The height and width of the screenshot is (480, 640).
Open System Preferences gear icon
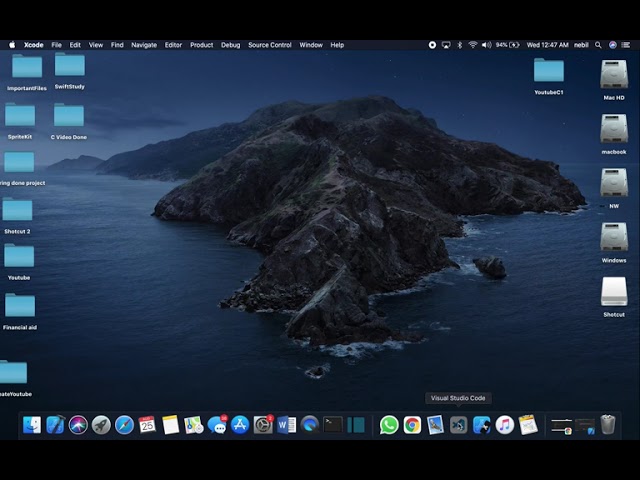(x=263, y=425)
